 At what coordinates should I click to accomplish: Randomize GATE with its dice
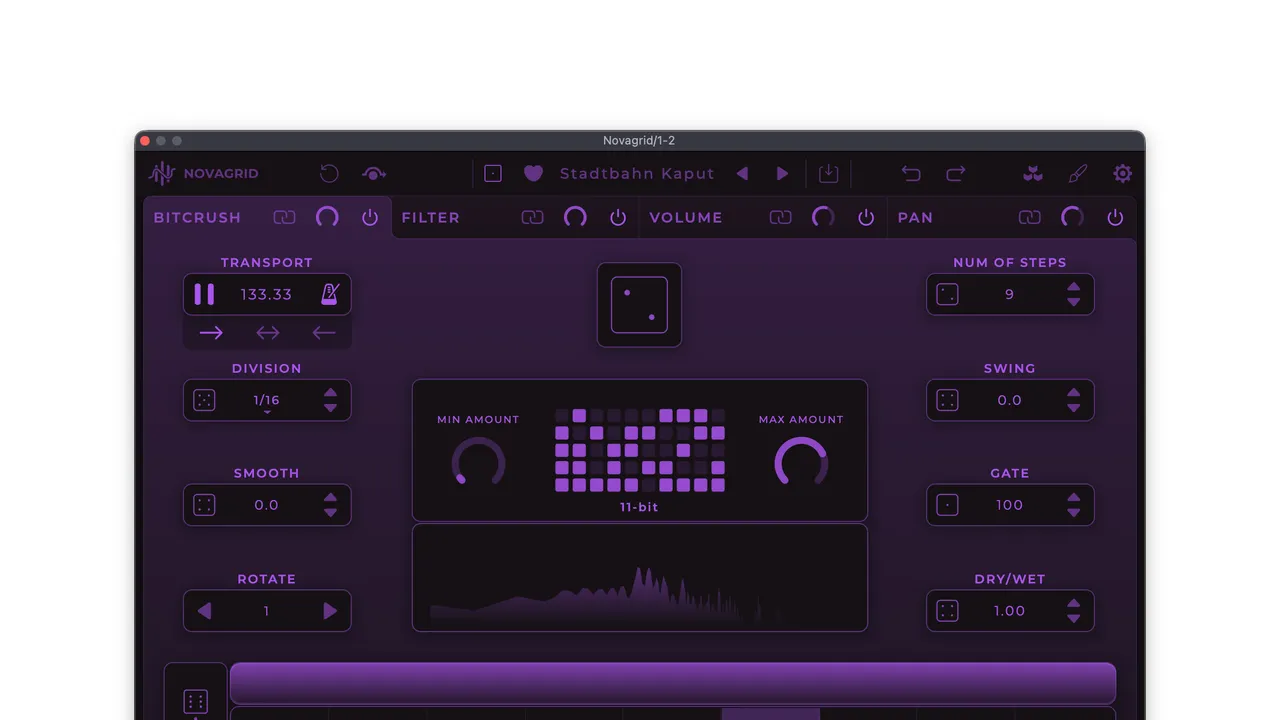pyautogui.click(x=947, y=505)
